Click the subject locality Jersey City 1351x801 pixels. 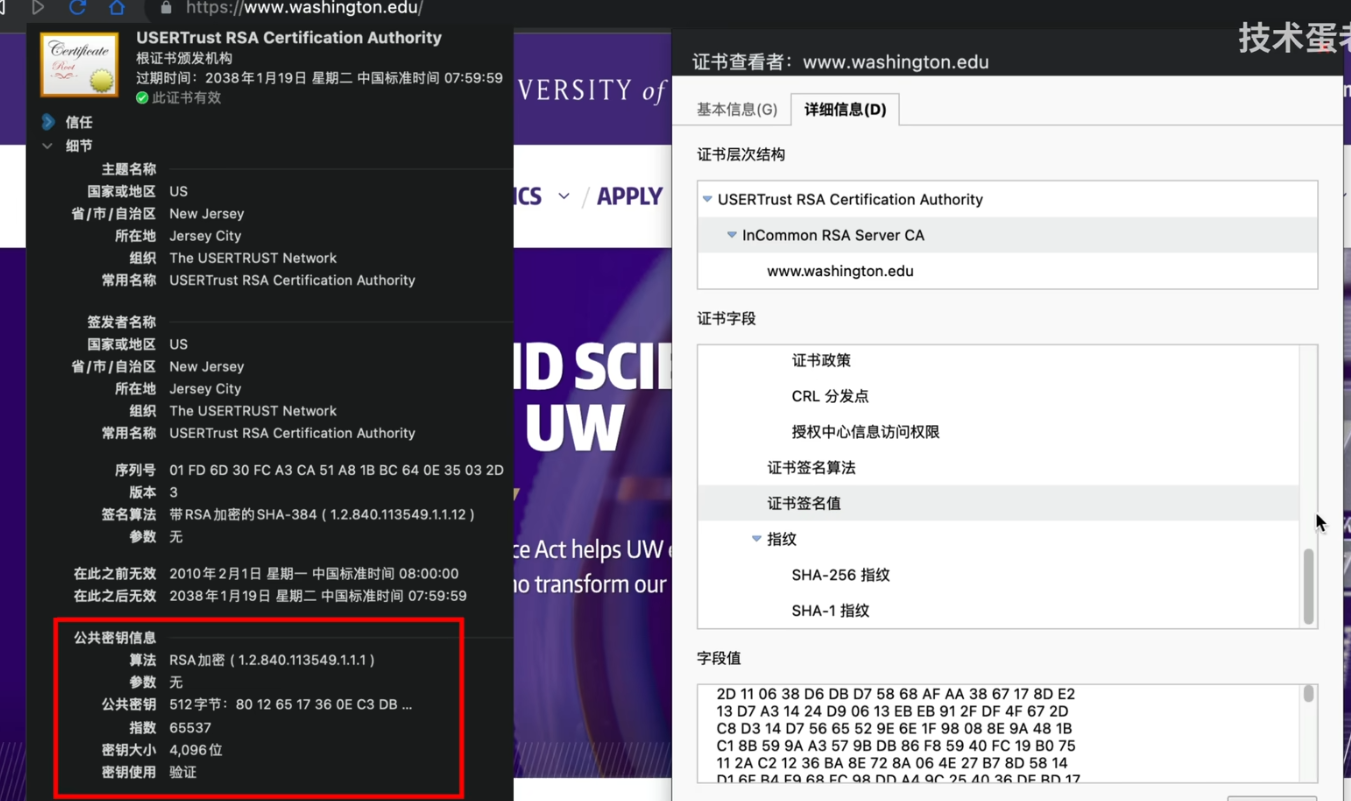(205, 236)
